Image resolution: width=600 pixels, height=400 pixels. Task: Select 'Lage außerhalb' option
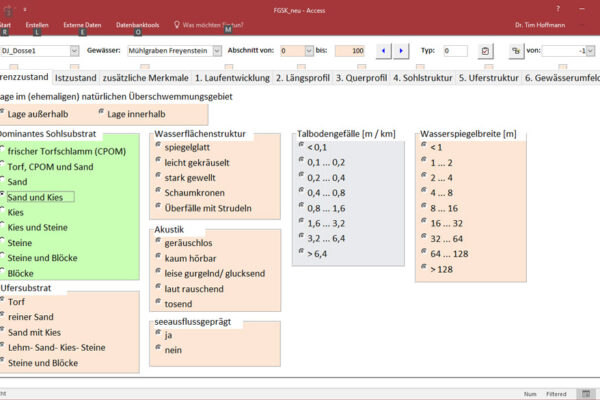pyautogui.click(x=34, y=114)
